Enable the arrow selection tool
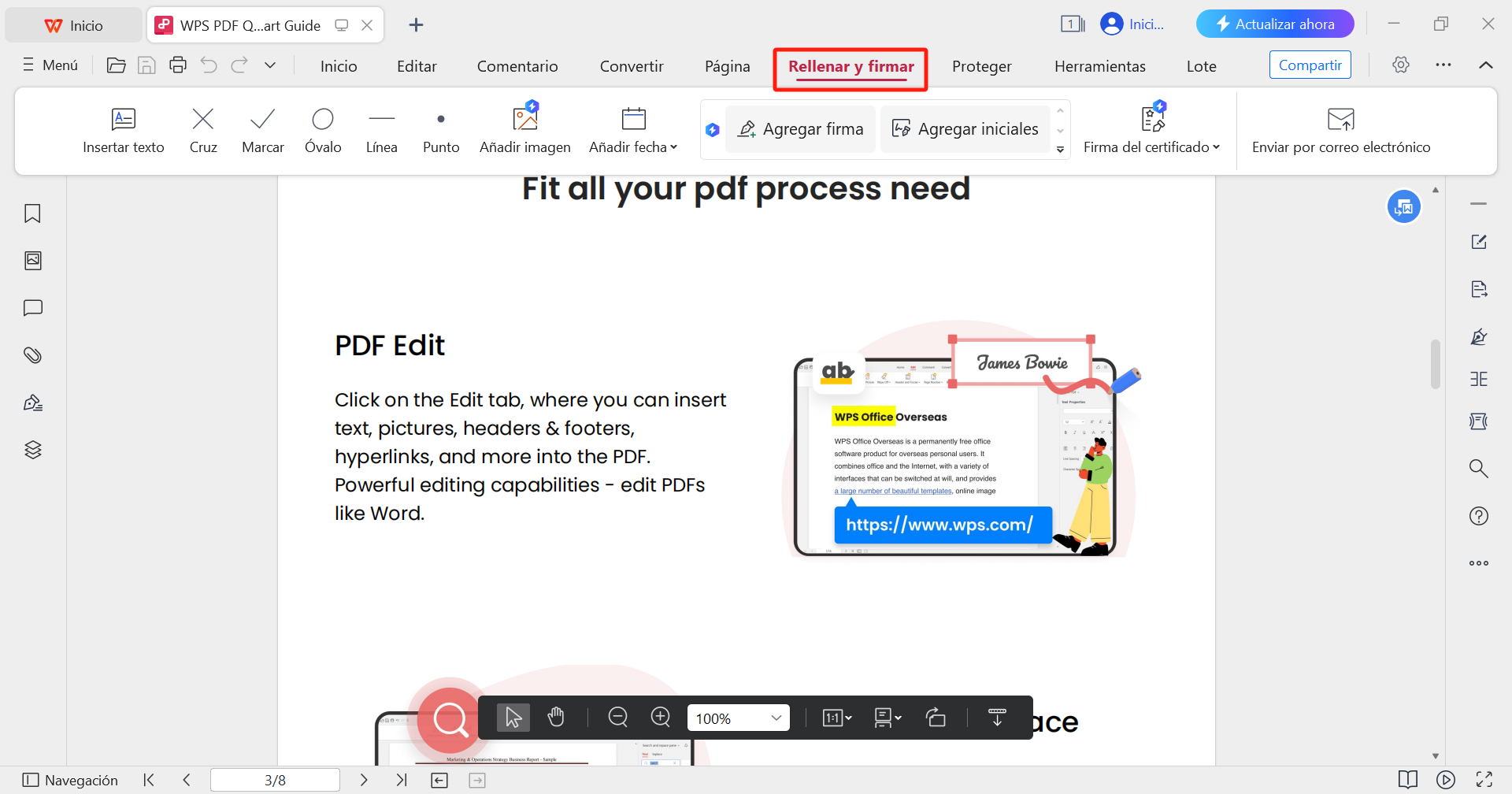The image size is (1512, 794). (513, 718)
